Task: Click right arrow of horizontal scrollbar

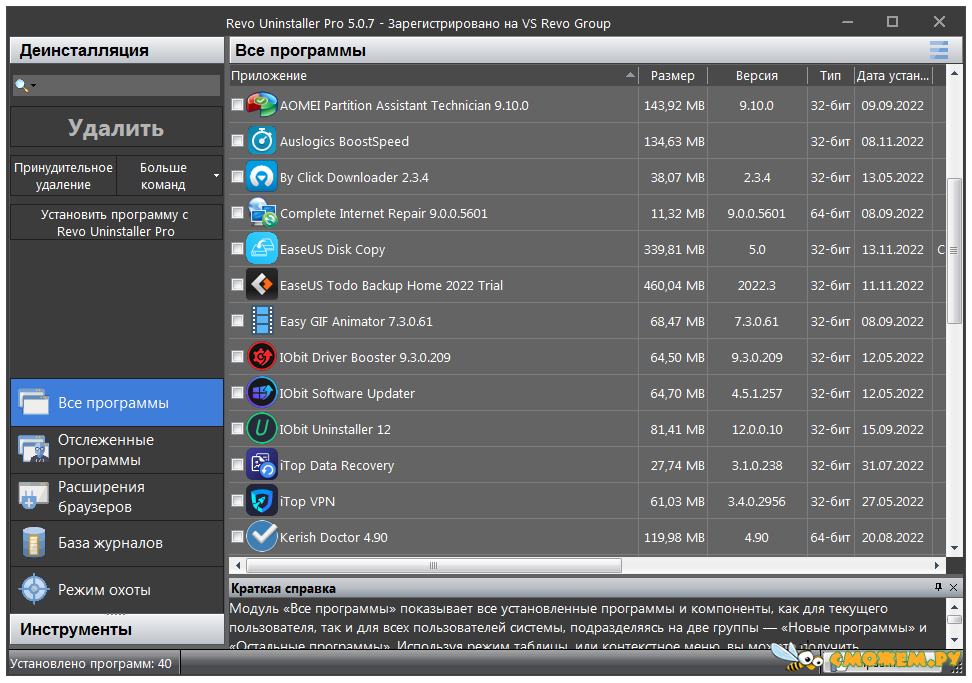Action: pos(937,565)
